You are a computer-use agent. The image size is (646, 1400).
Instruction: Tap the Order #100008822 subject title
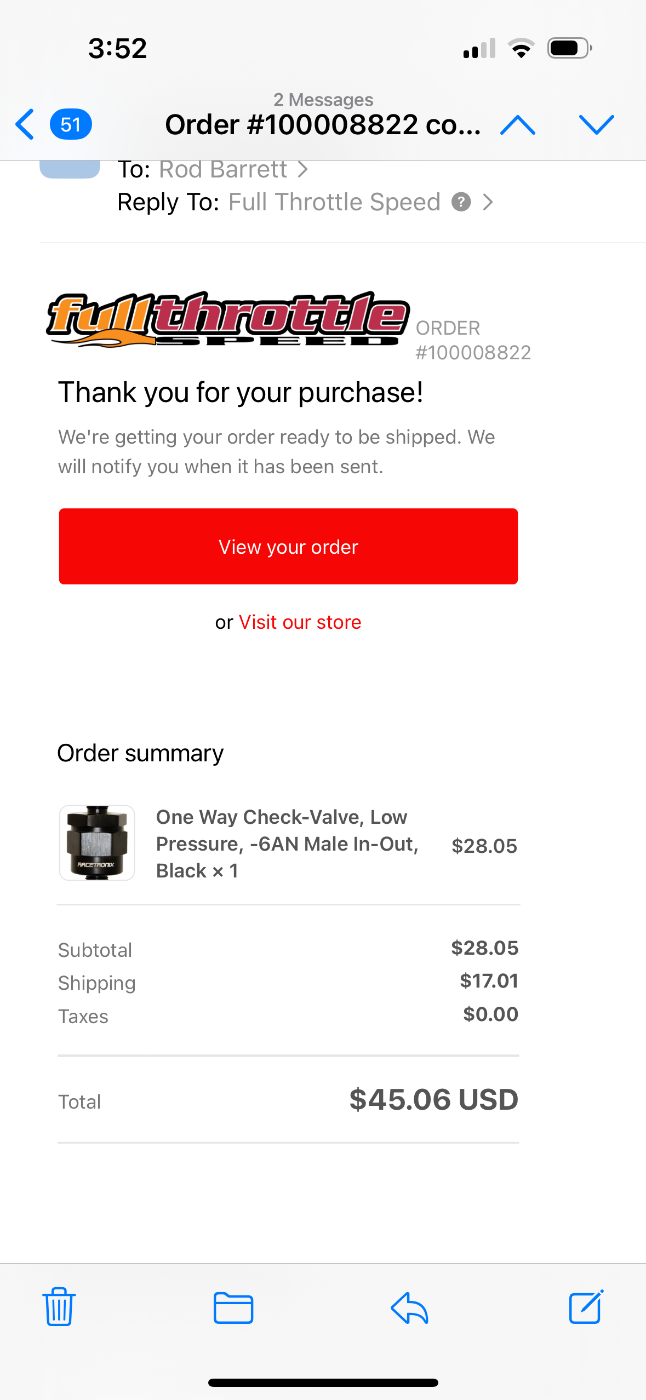(x=323, y=125)
